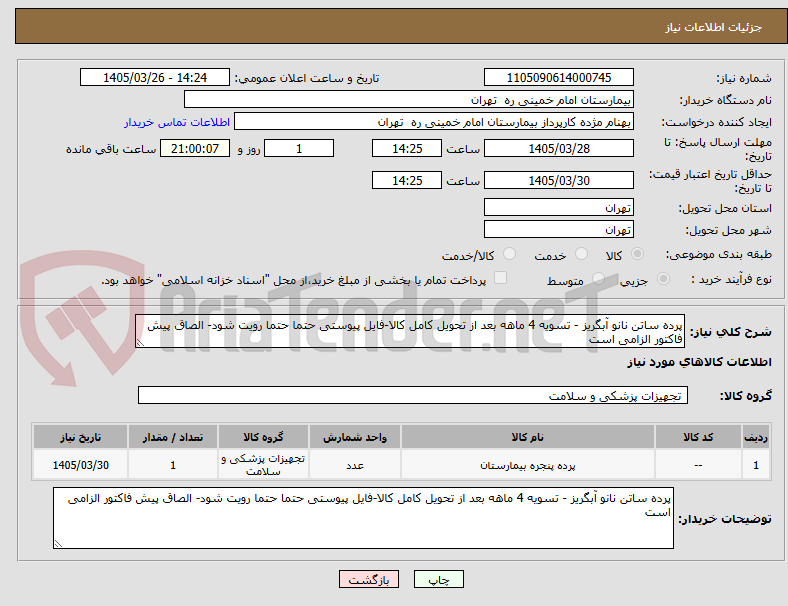Click the quantity cell 1 in table

pyautogui.click(x=173, y=465)
